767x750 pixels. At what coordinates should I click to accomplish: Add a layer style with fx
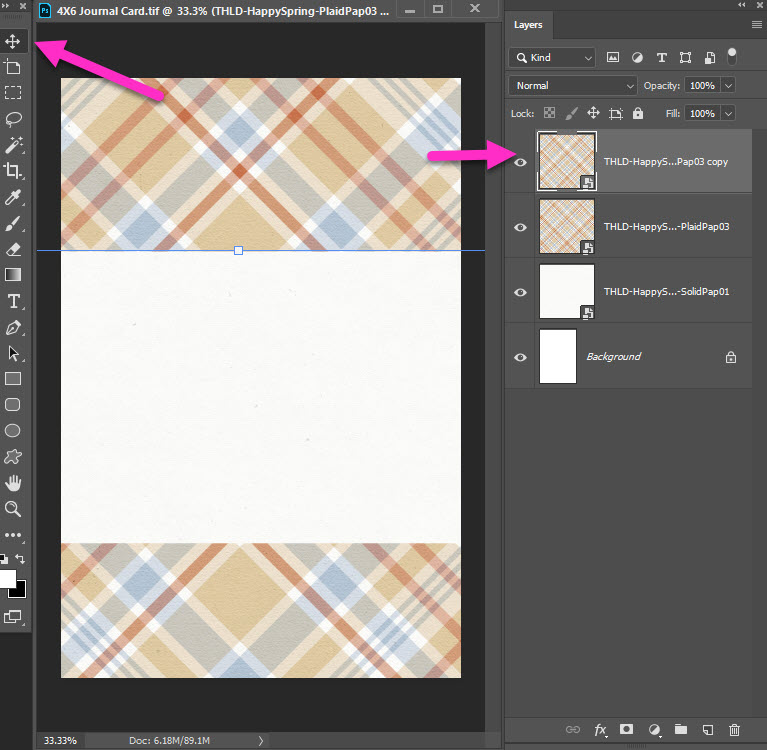coord(600,730)
